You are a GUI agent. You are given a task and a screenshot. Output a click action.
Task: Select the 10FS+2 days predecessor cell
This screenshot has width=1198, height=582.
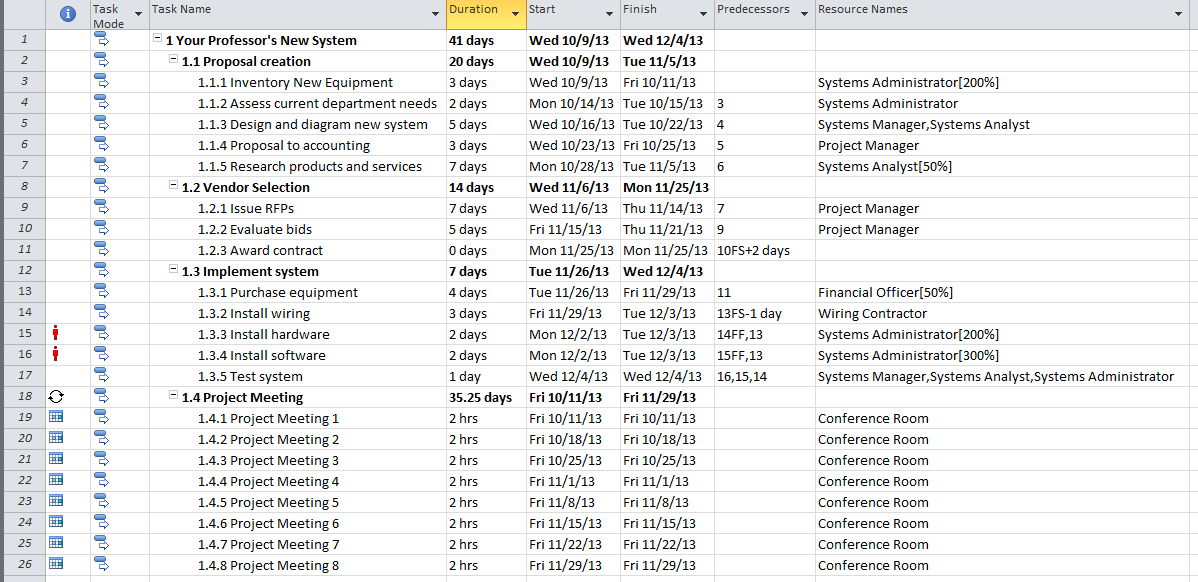pyautogui.click(x=753, y=251)
